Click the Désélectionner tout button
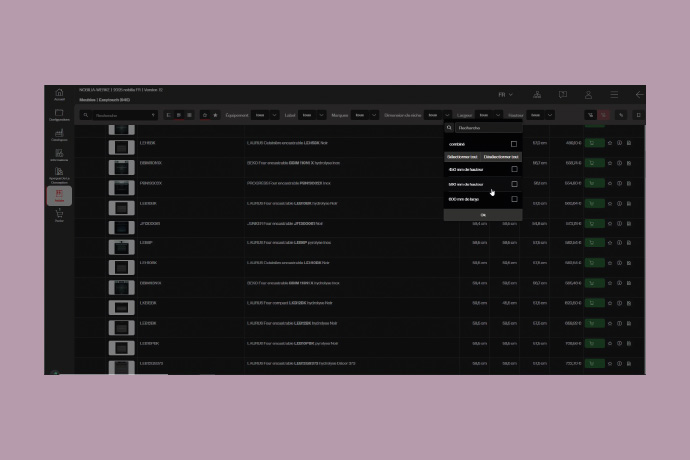Viewport: 690px width, 460px height. [501, 157]
